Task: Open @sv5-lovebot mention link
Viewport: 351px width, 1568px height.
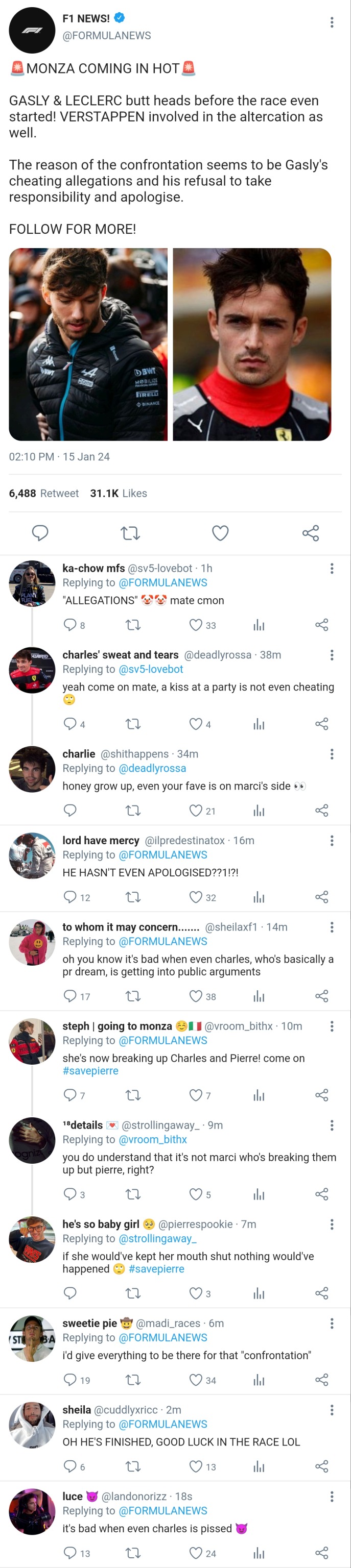Action: 151,669
